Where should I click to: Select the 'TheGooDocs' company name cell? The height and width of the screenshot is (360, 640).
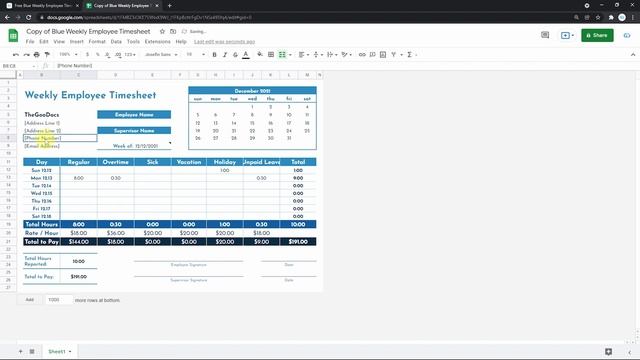(42, 115)
